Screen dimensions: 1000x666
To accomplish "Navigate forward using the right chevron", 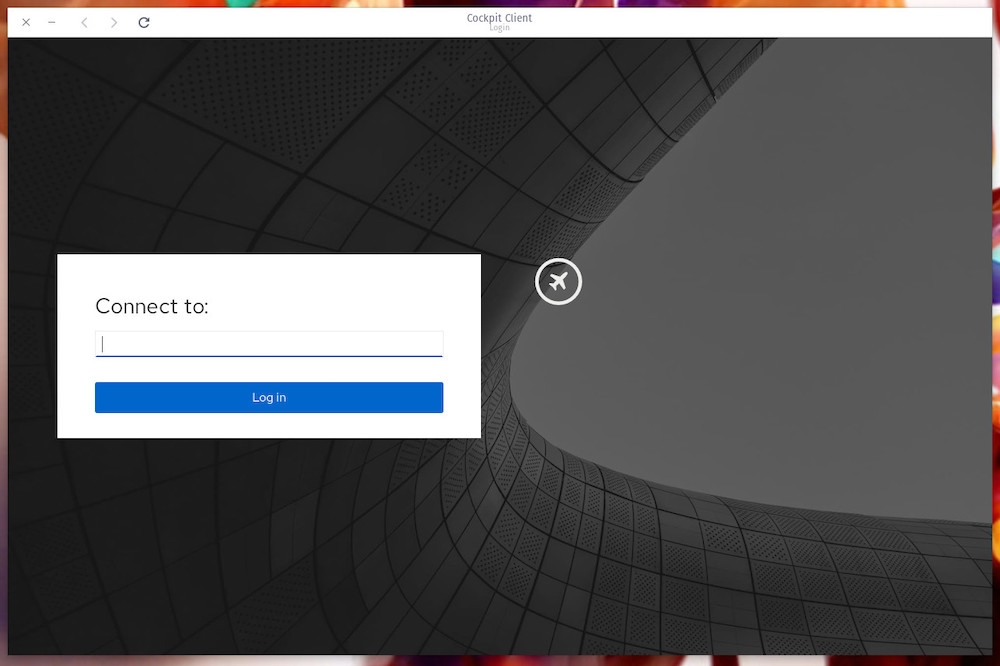I will pyautogui.click(x=113, y=21).
